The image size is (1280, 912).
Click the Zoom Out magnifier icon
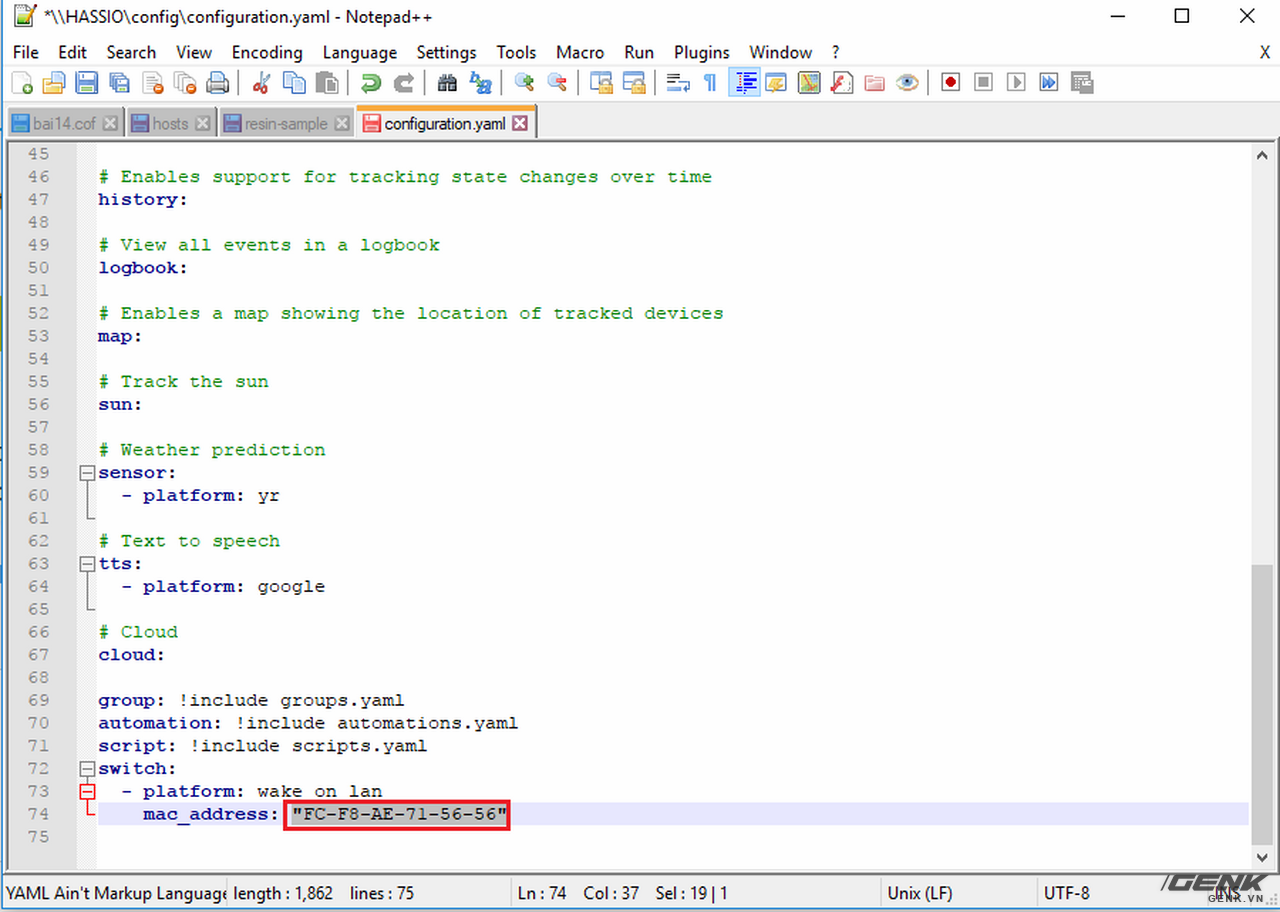click(x=558, y=83)
